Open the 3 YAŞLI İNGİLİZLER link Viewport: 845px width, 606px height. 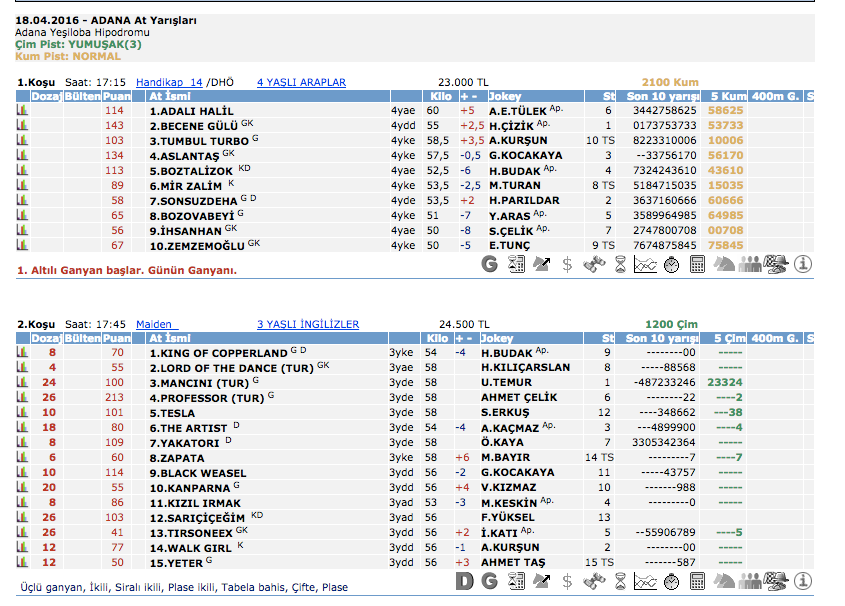[x=307, y=324]
